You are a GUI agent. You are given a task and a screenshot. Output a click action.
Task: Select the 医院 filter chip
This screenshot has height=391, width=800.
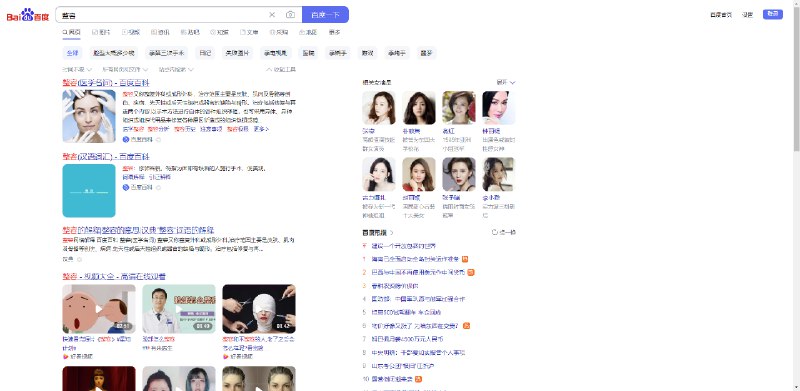point(308,53)
